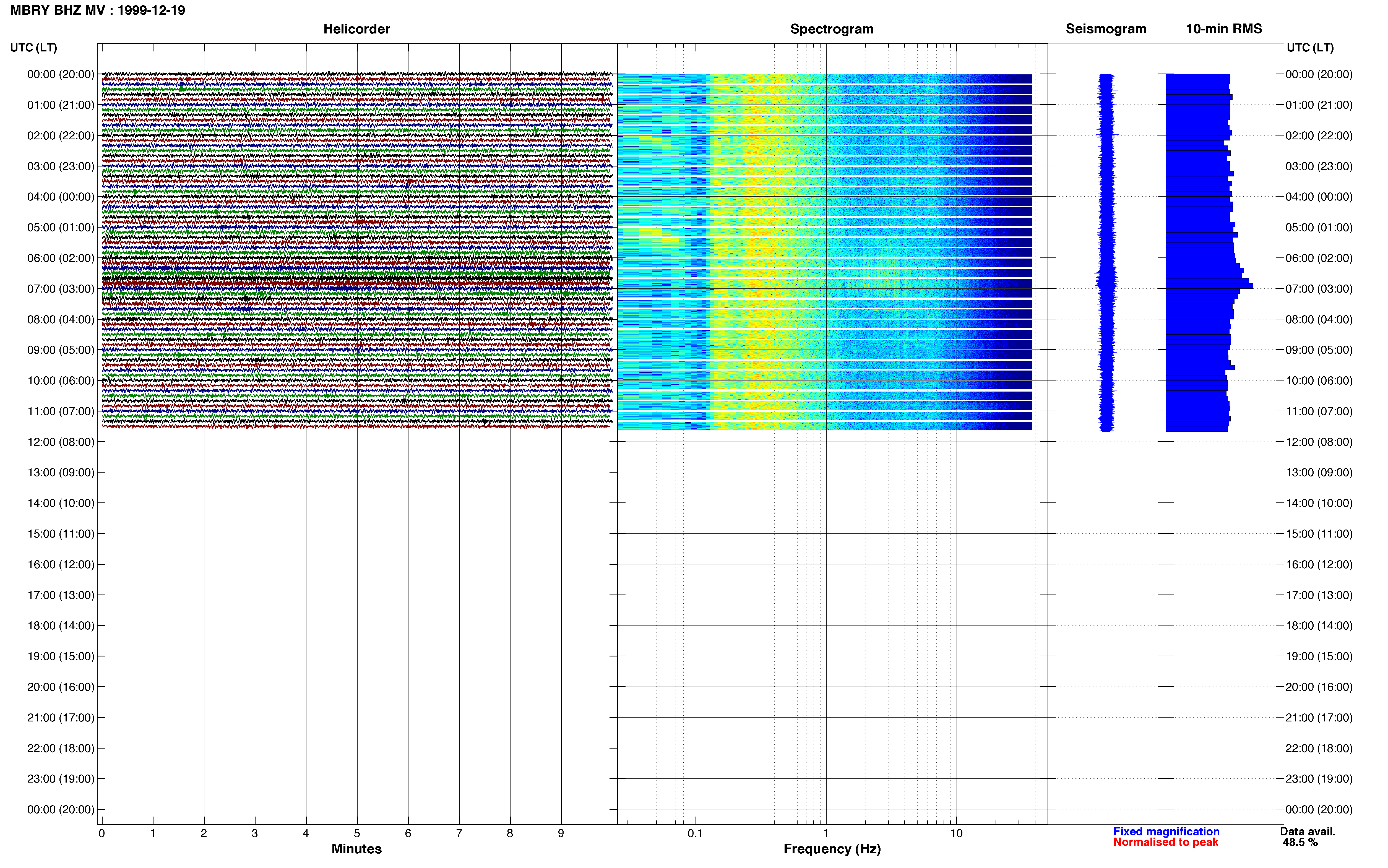The image size is (1388, 868).
Task: Click left time label '13:00 (09:00)'
Action: 61,473
